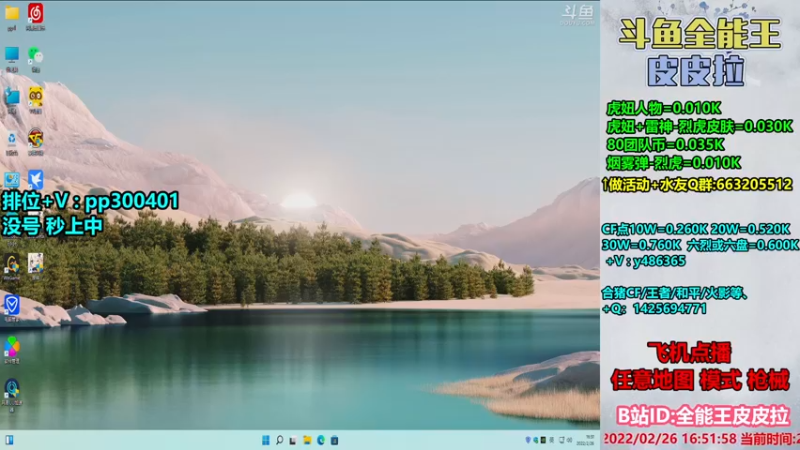800x450 pixels.
Task: Launch NetEase Cloud Music red desktop shortcut
Action: coord(35,13)
